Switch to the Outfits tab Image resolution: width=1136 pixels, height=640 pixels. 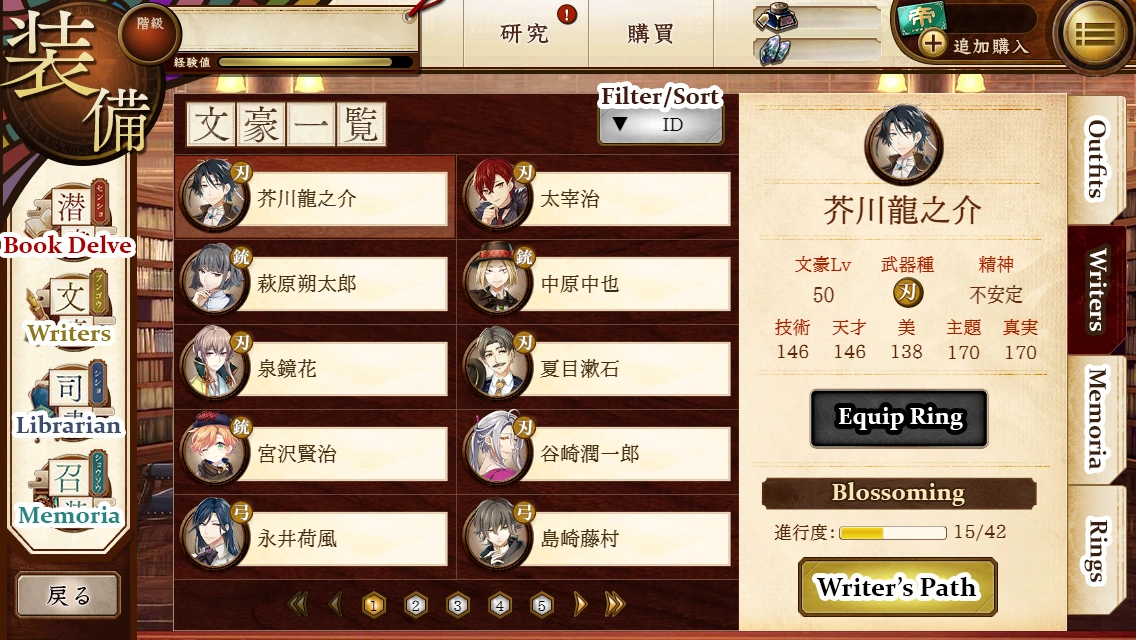click(x=1096, y=158)
